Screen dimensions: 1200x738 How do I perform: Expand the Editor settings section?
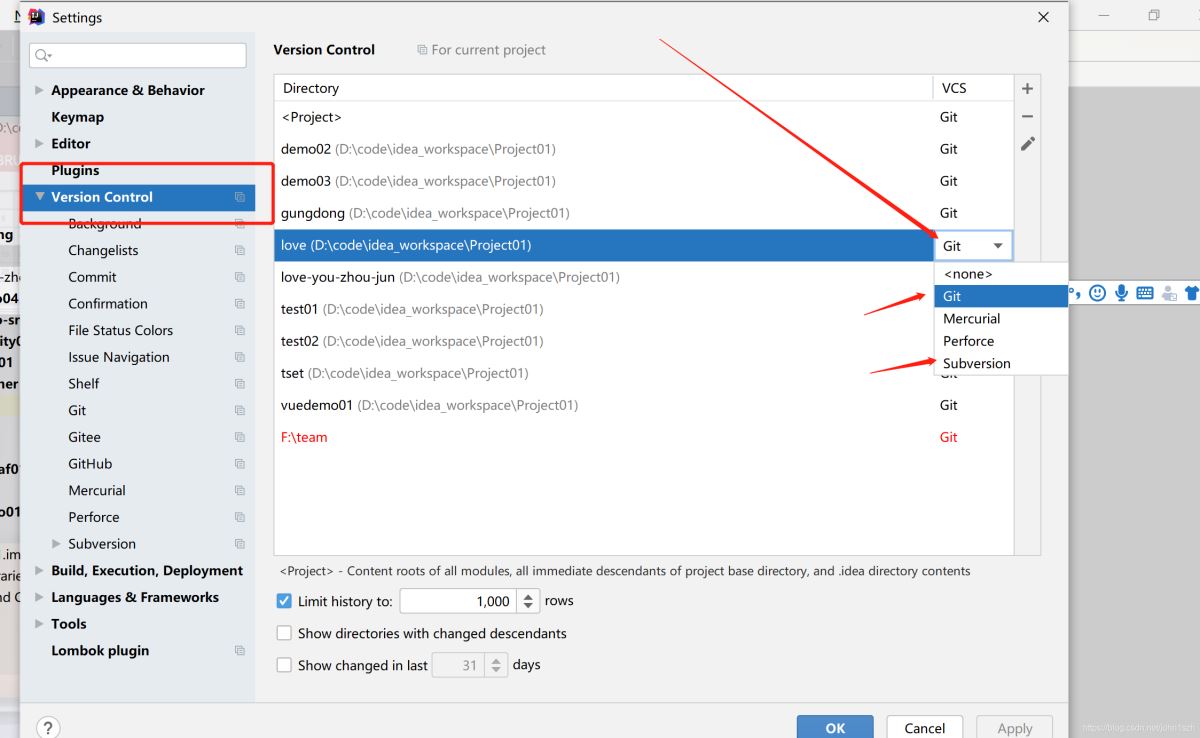pyautogui.click(x=39, y=144)
